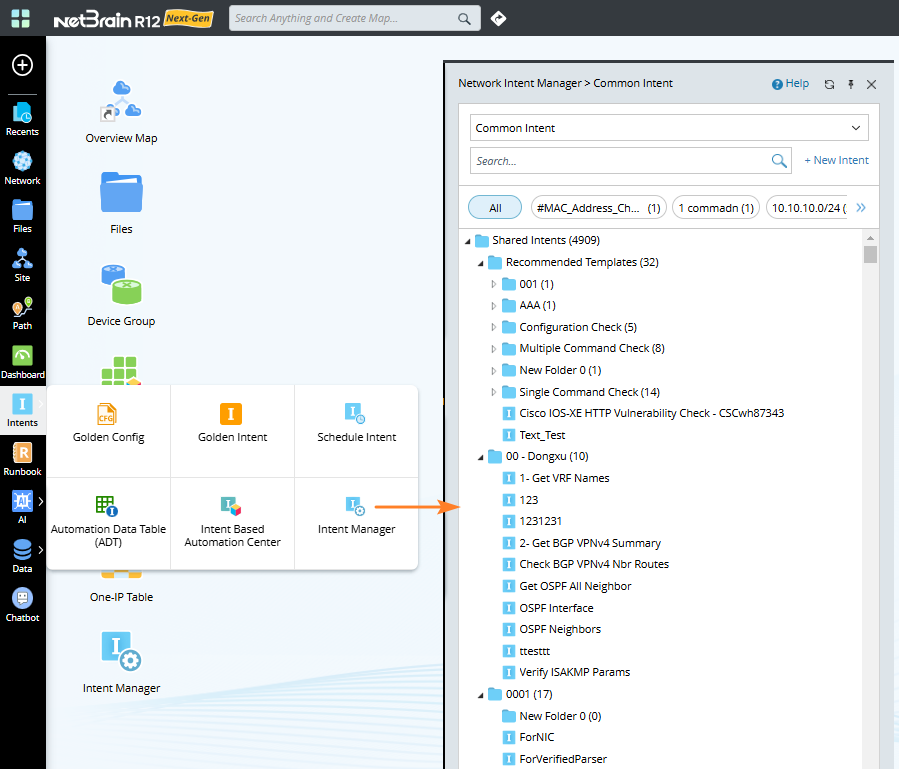Expand the AI sidebar submenu arrow

(x=41, y=501)
